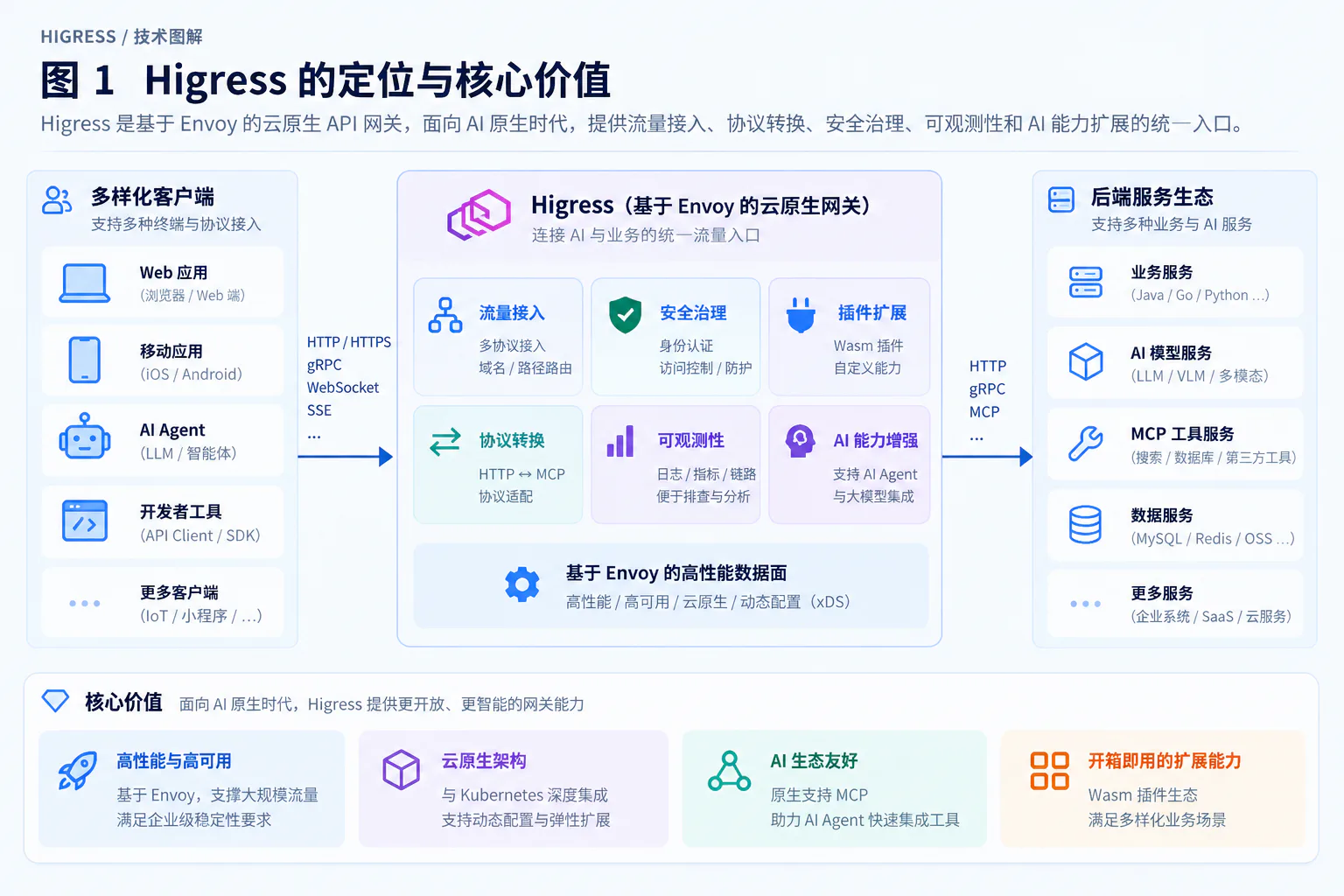Click the code window icon beside 开发者工具
The height and width of the screenshot is (896, 1344).
[x=85, y=520]
